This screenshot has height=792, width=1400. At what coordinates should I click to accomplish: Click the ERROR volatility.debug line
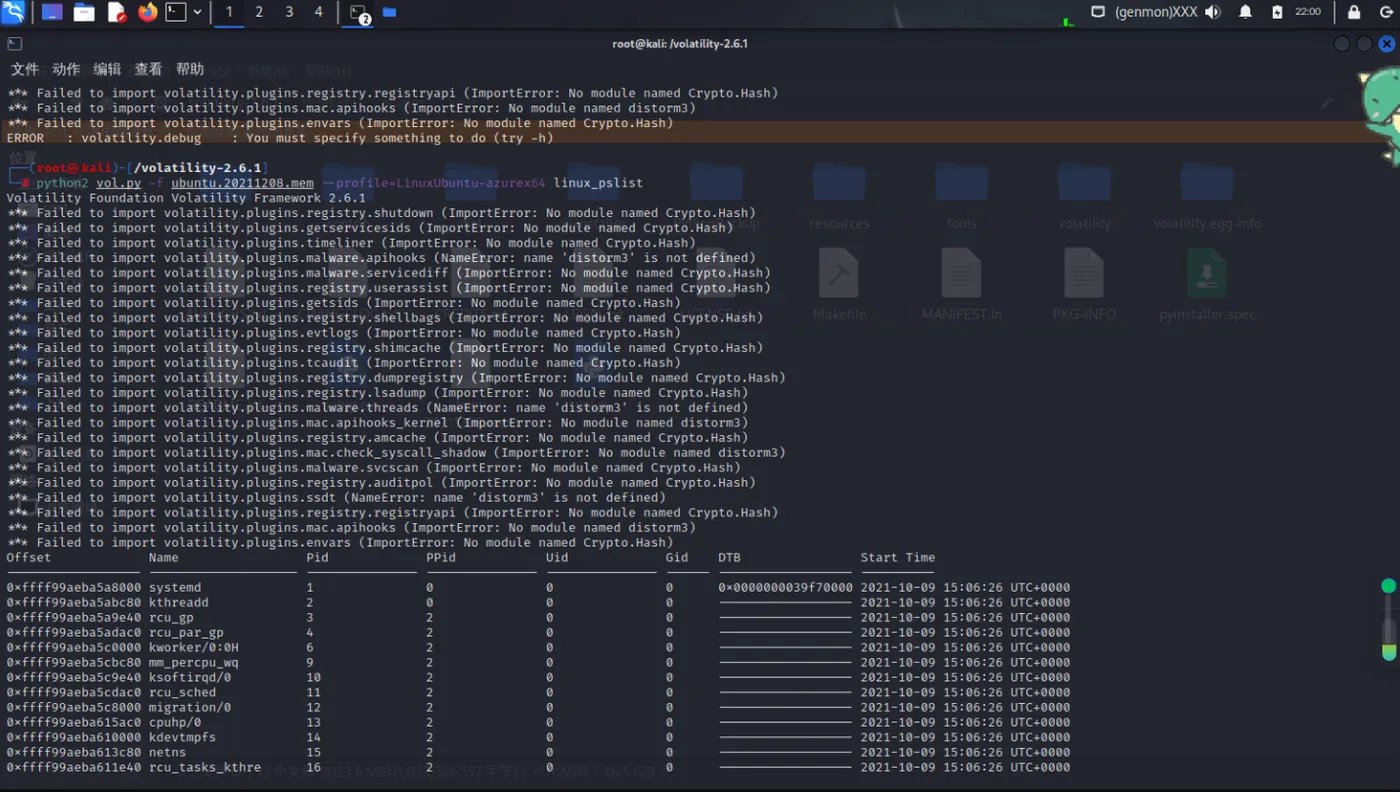pos(280,138)
